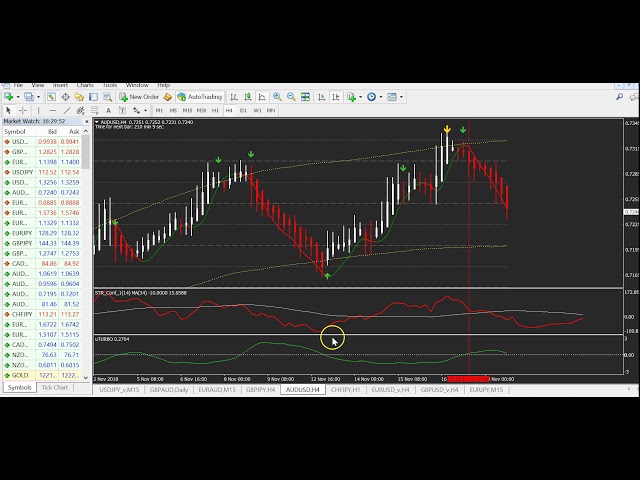Select the MN monthly timeframe button
The height and width of the screenshot is (480, 640).
coord(272,110)
